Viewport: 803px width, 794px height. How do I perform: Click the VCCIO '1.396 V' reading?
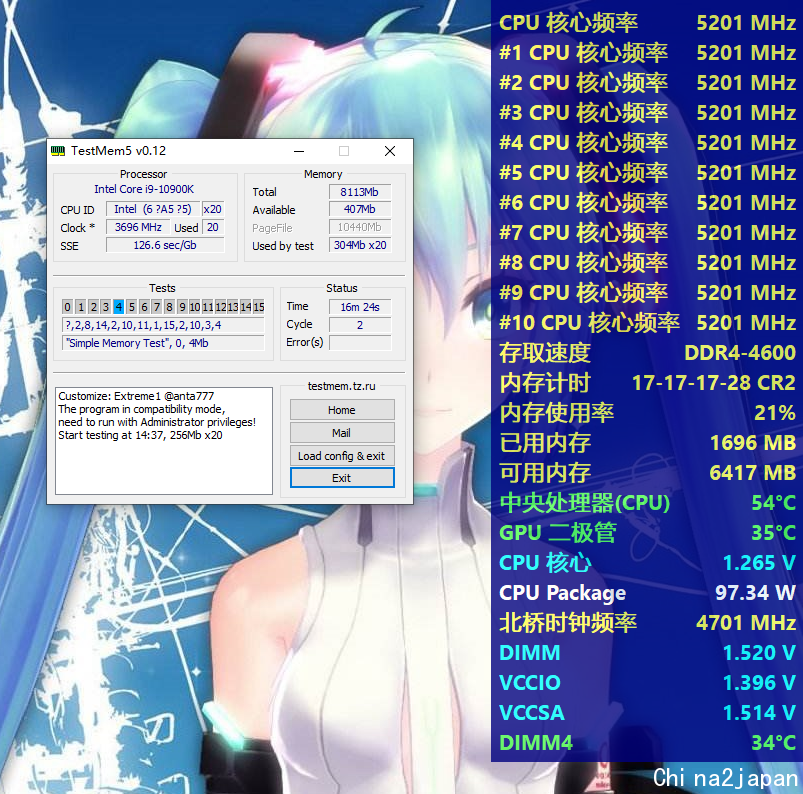coord(759,682)
